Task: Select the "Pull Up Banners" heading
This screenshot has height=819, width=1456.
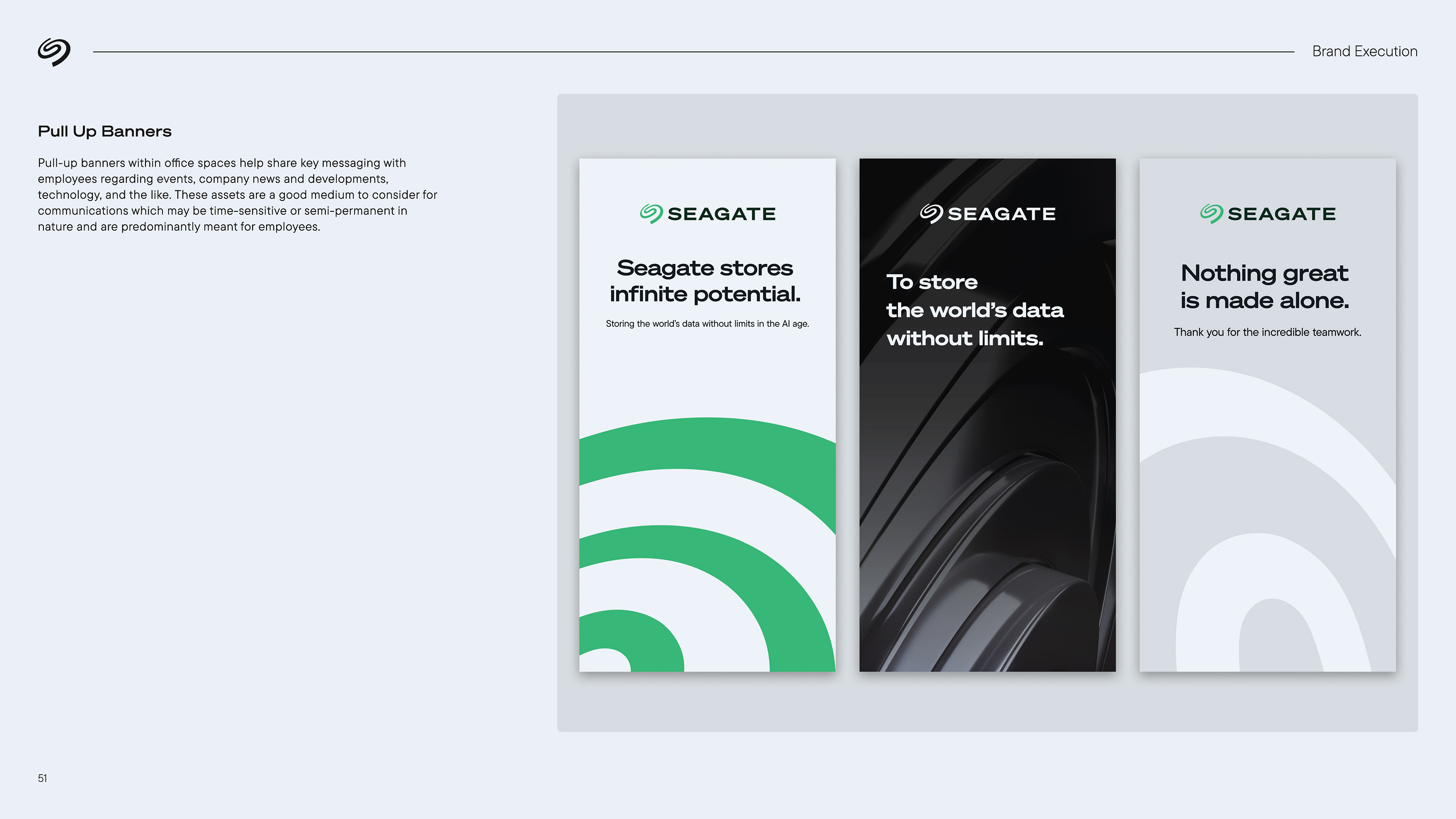Action: [105, 132]
